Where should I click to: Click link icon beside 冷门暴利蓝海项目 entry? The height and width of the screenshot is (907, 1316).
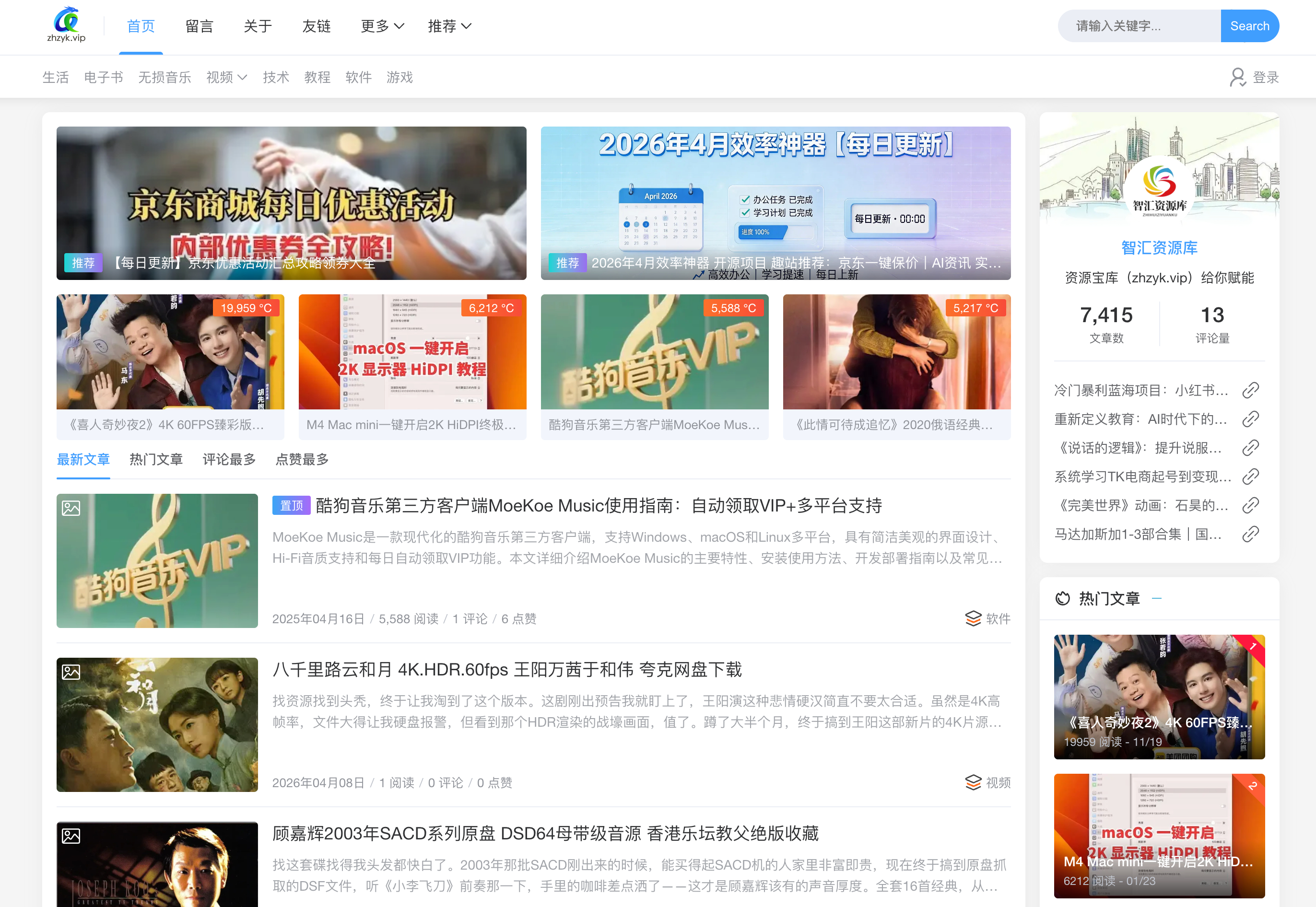click(1251, 390)
